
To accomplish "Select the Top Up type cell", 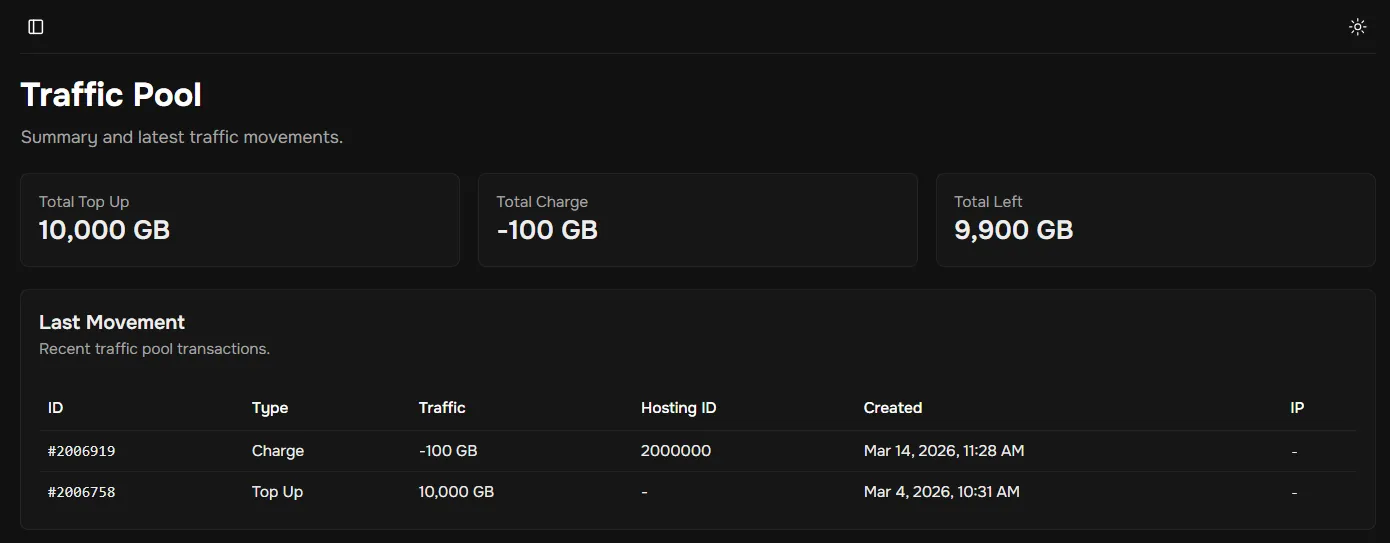I will pos(277,492).
